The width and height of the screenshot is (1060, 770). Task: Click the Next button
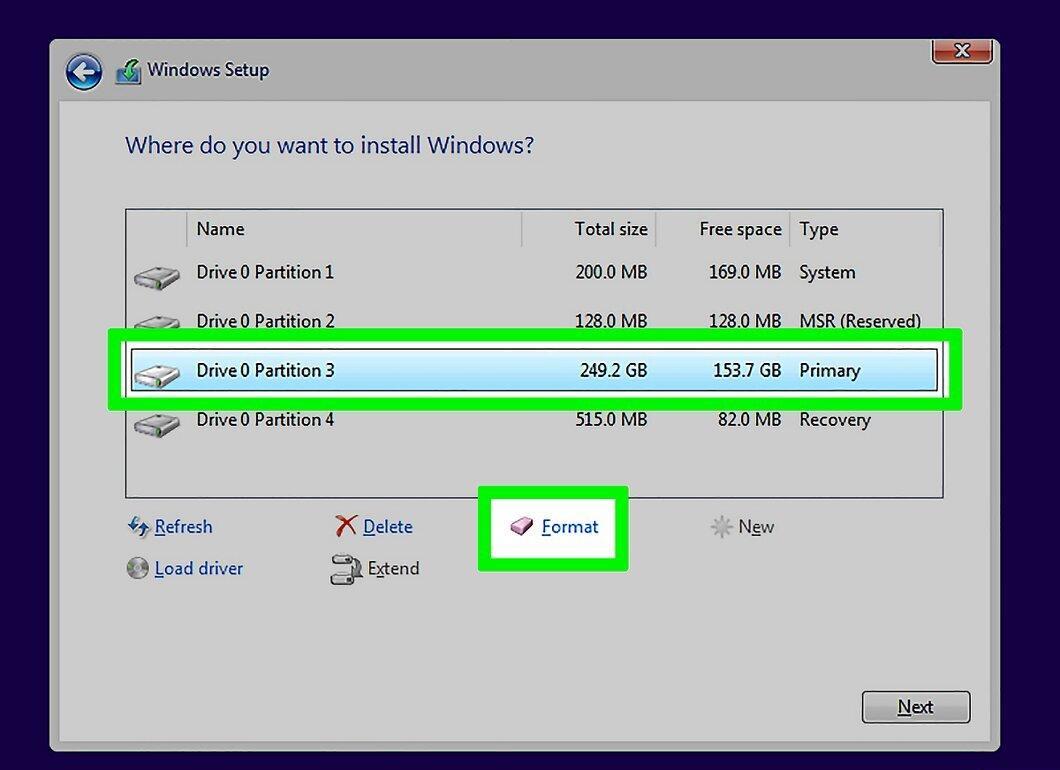916,707
